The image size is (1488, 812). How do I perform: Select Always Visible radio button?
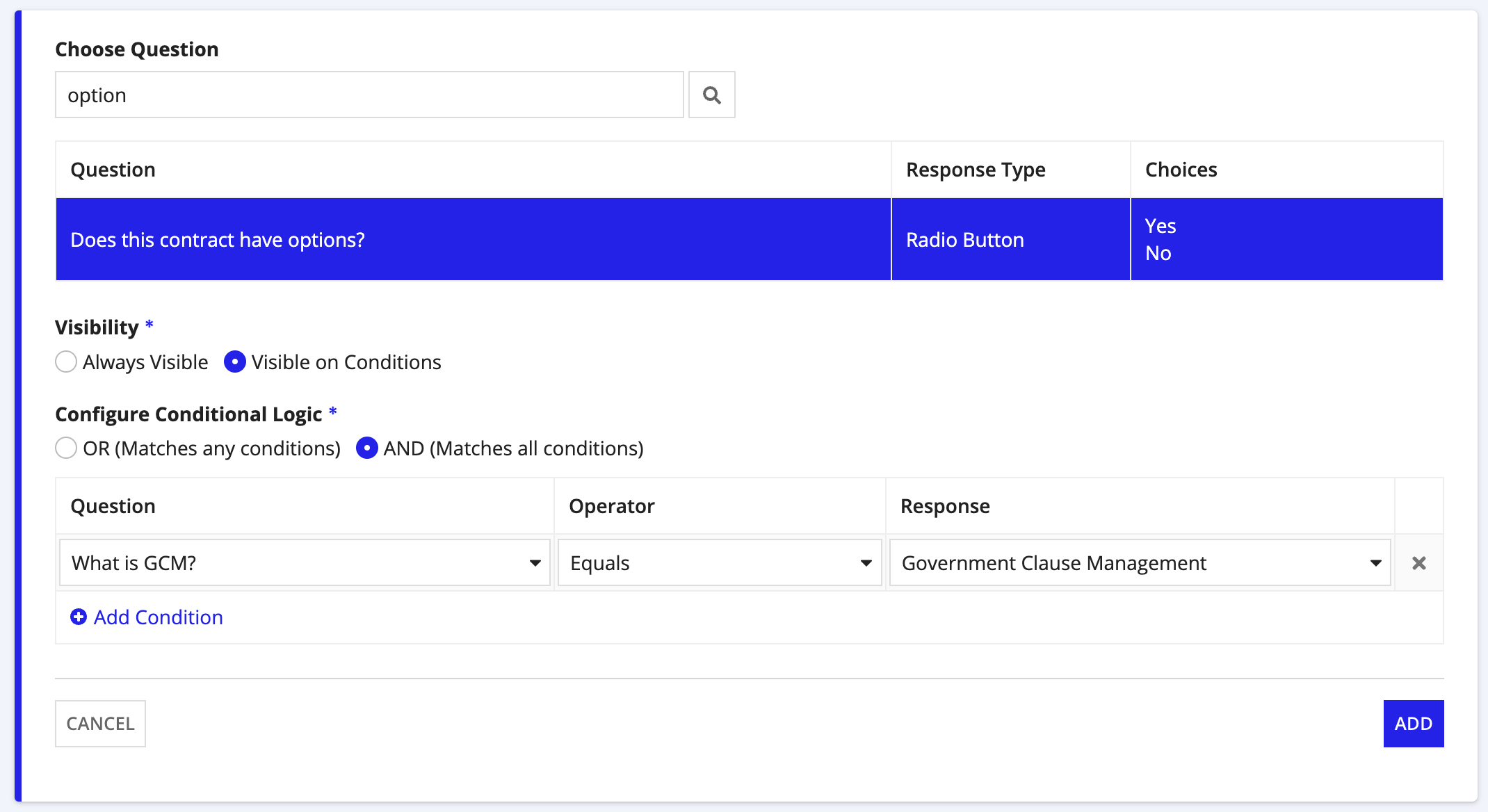(66, 362)
